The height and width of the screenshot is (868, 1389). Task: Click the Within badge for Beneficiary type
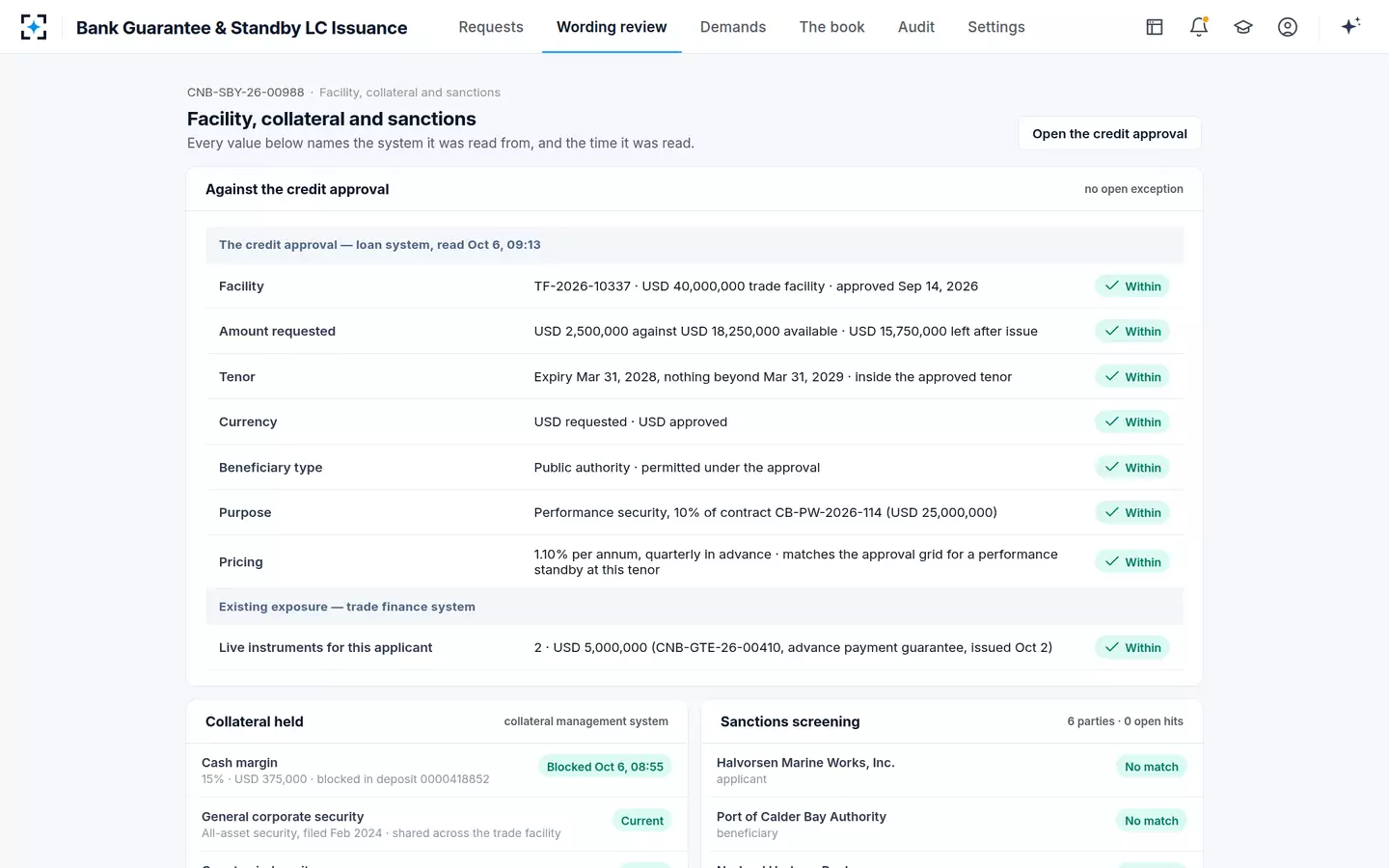point(1132,468)
